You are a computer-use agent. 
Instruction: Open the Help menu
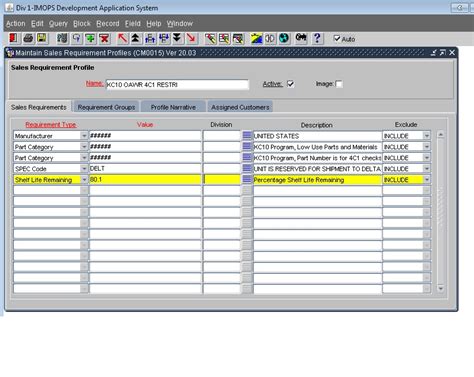point(154,24)
